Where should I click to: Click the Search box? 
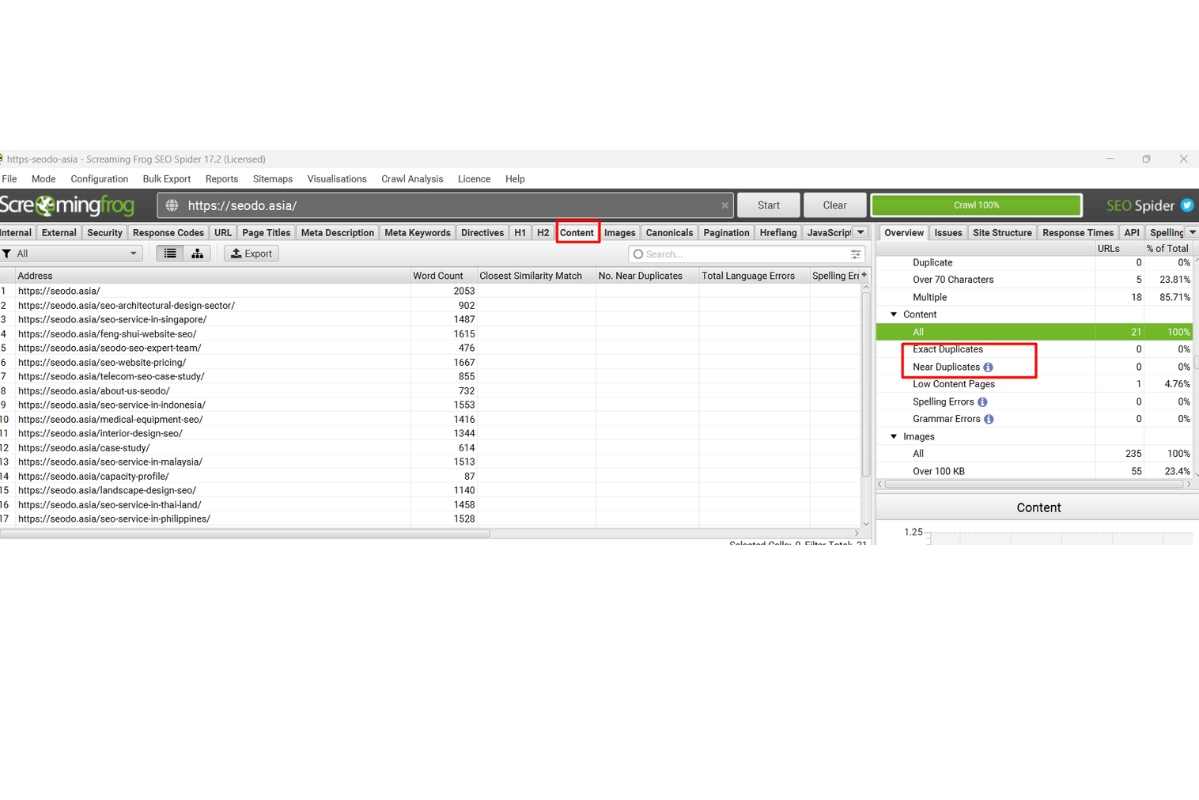pyautogui.click(x=746, y=254)
